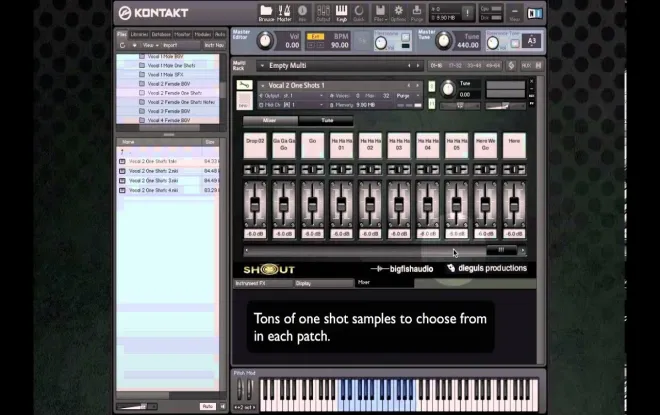Open the Empty Multi dropdown arrow
Image resolution: width=660 pixels, height=415 pixels.
tap(262, 66)
